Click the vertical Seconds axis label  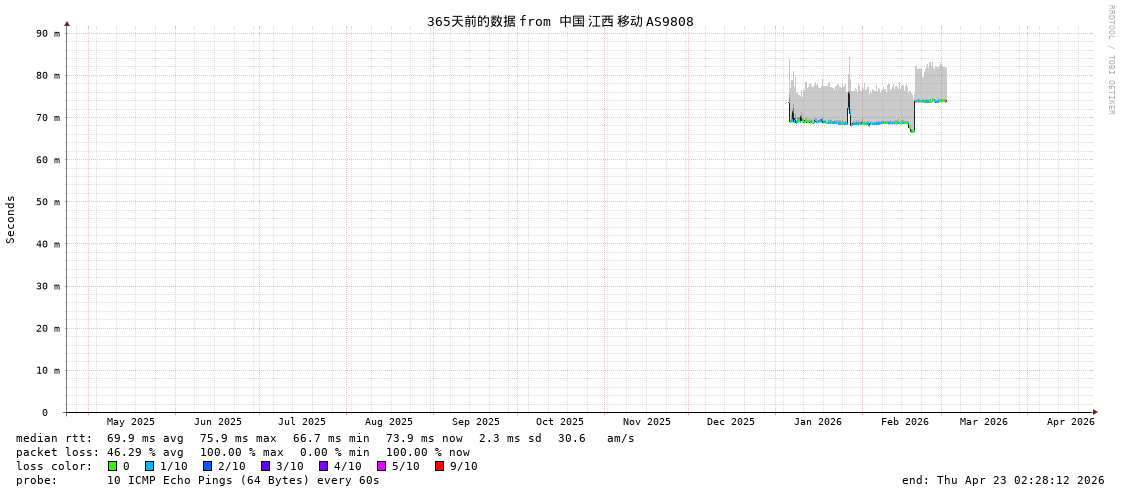(11, 219)
